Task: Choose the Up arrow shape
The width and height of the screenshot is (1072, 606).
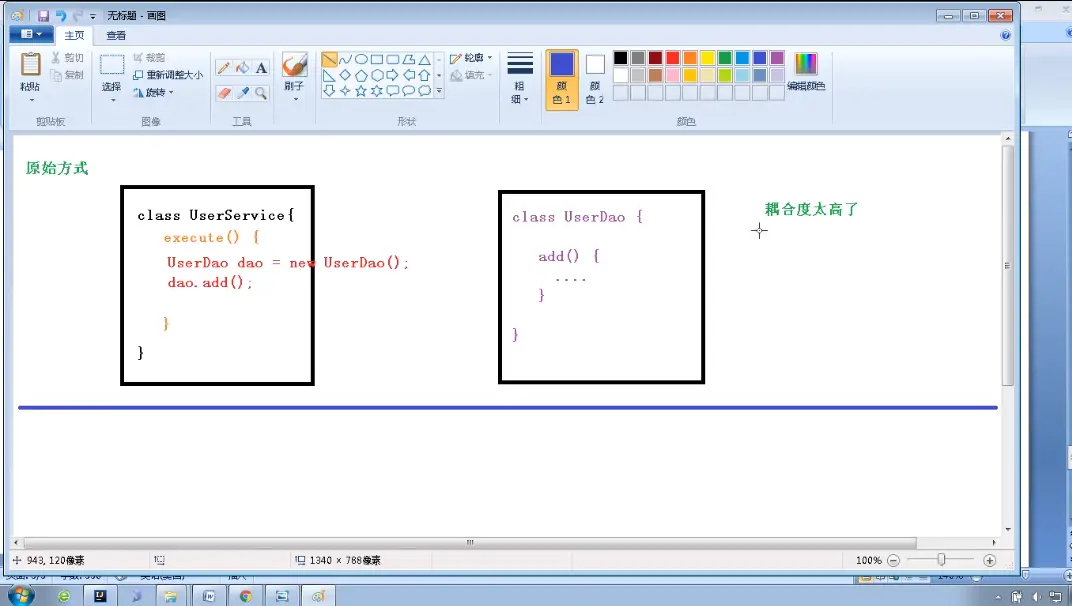Action: [x=425, y=75]
